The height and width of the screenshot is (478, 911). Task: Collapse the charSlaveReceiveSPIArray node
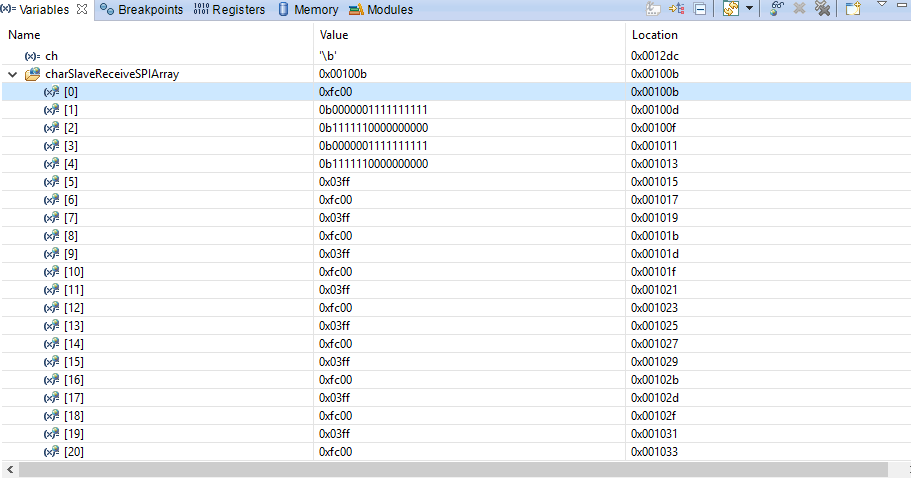12,74
